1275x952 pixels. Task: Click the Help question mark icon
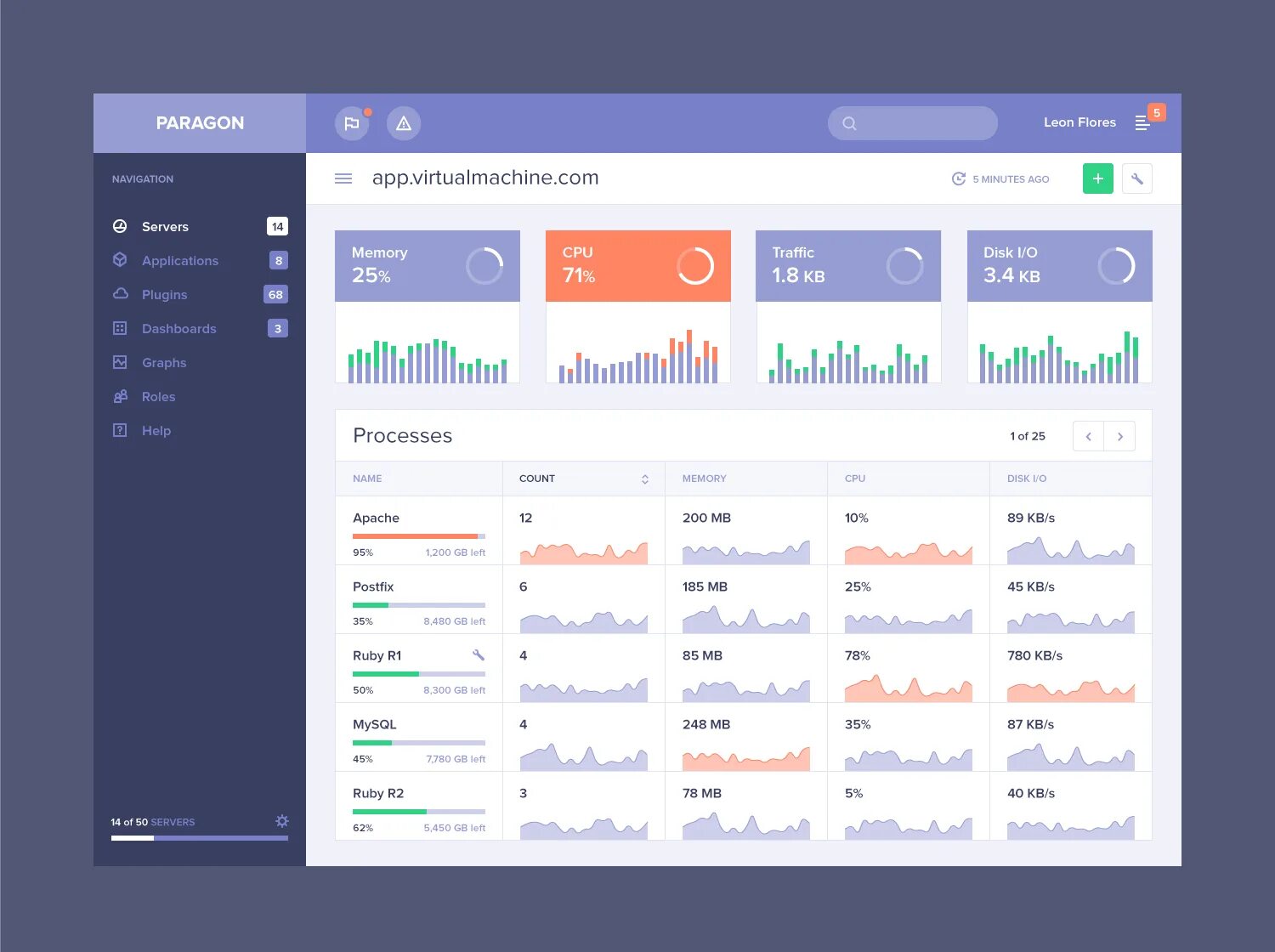click(x=120, y=430)
